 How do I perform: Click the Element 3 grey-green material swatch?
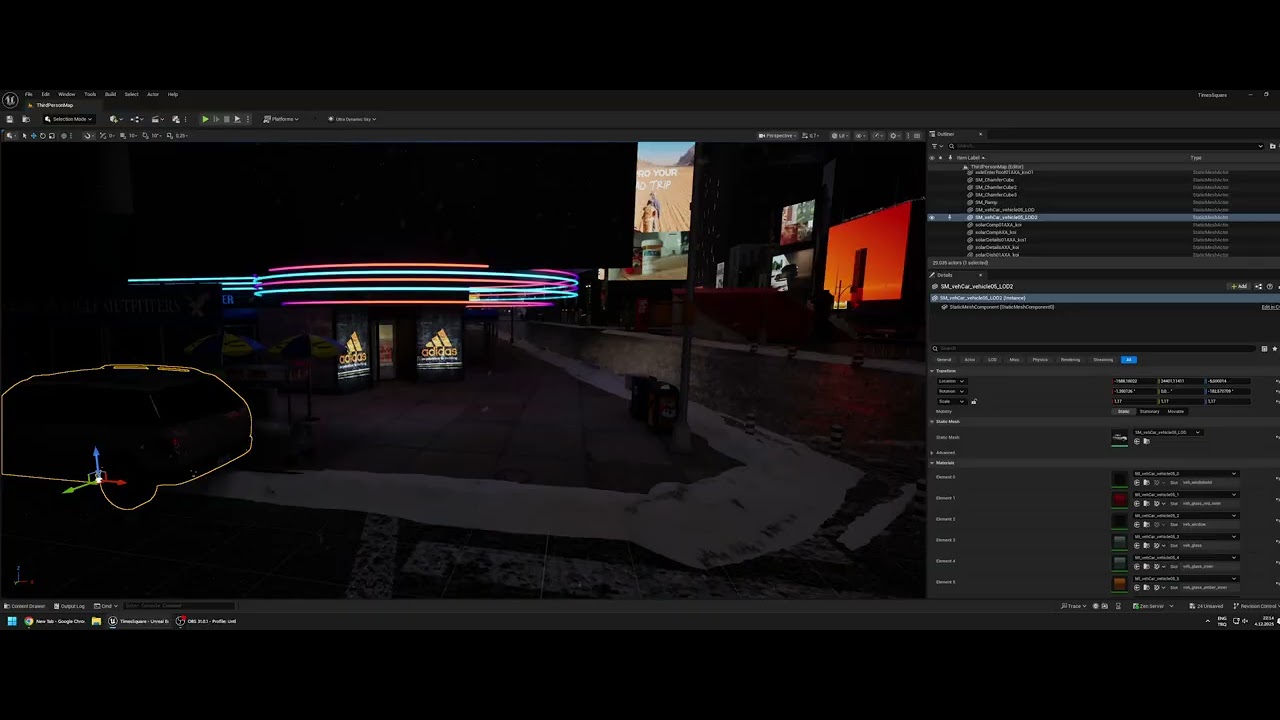pos(1119,540)
